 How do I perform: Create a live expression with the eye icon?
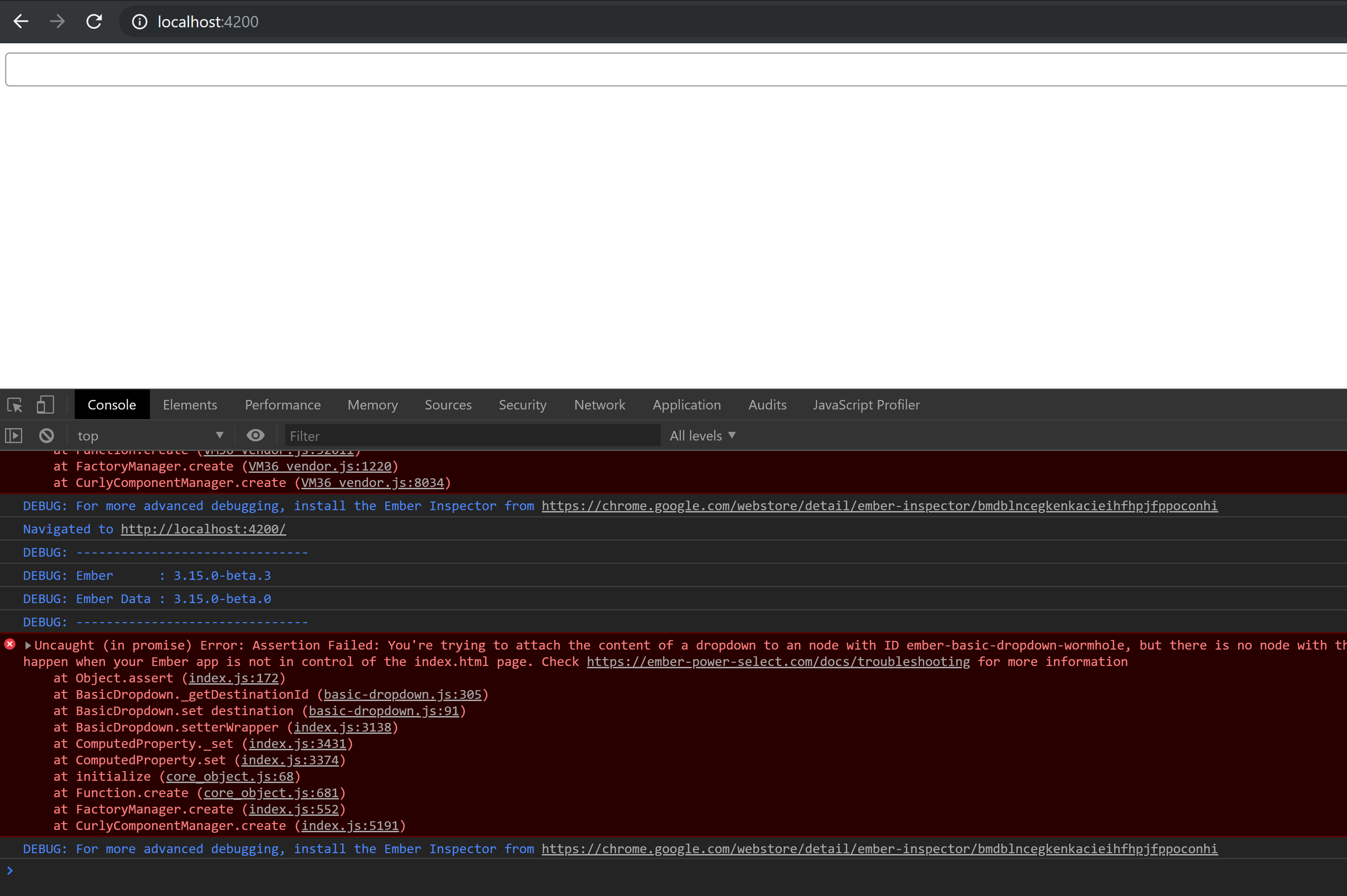click(255, 435)
